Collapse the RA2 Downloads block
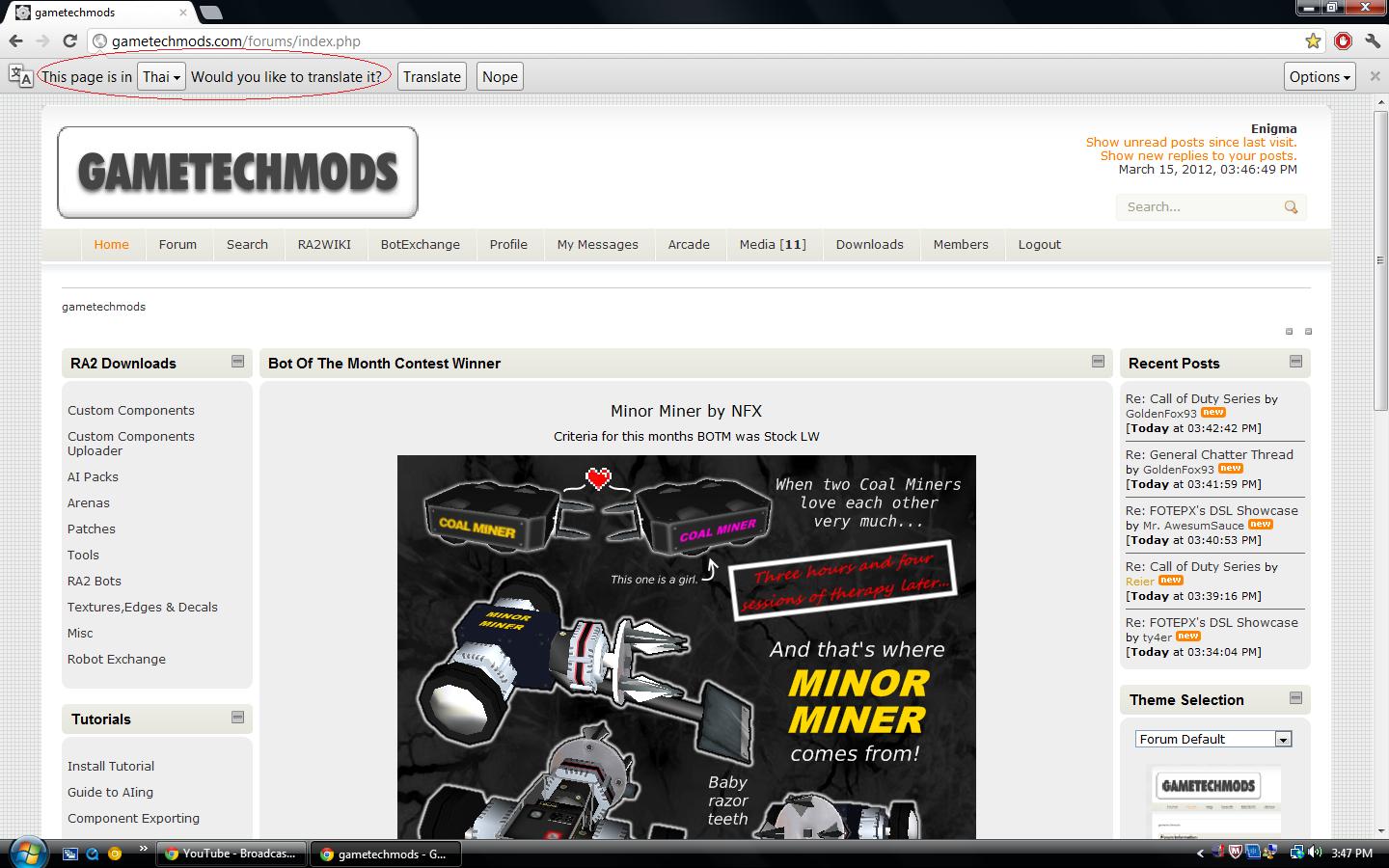1389x868 pixels. [x=237, y=361]
